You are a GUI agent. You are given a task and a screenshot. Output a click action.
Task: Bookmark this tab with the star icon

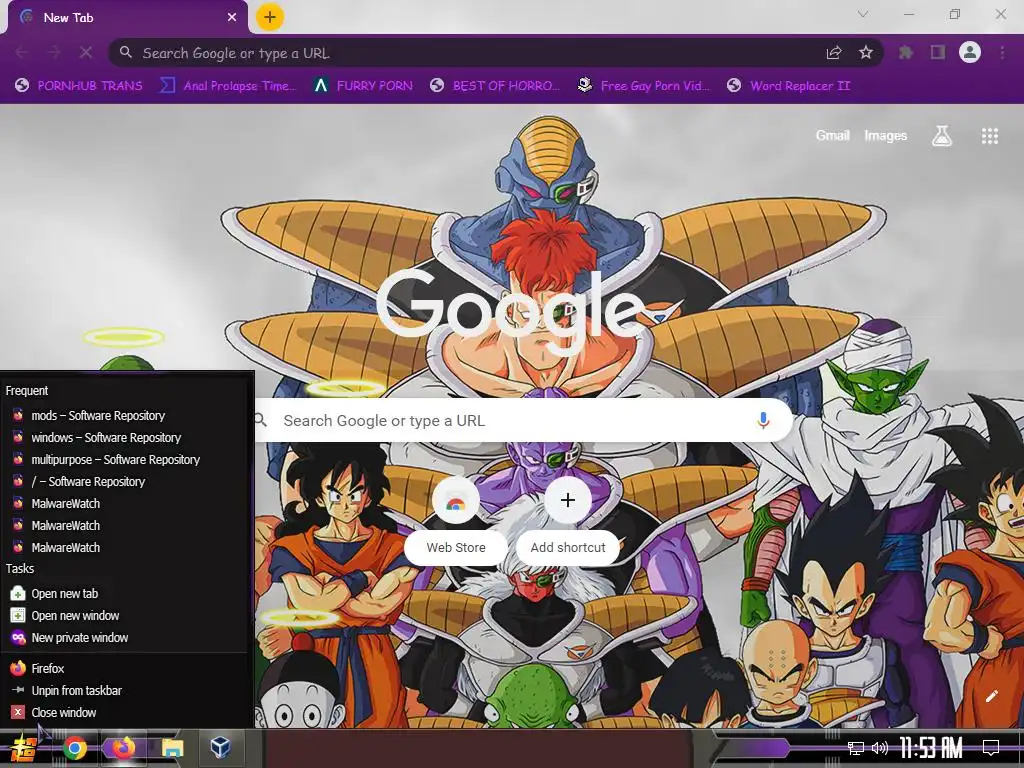[x=866, y=53]
